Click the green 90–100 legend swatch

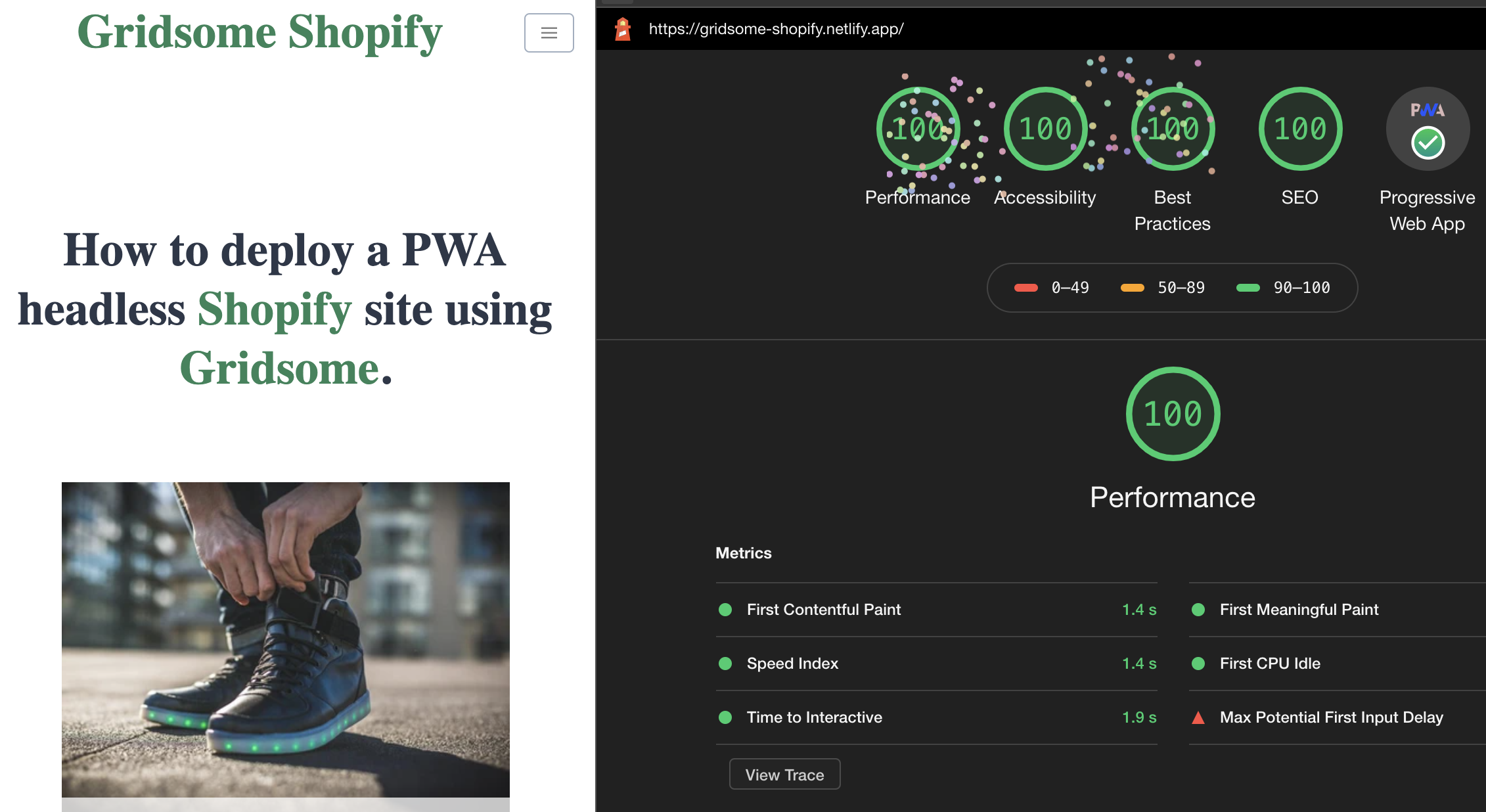1248,288
